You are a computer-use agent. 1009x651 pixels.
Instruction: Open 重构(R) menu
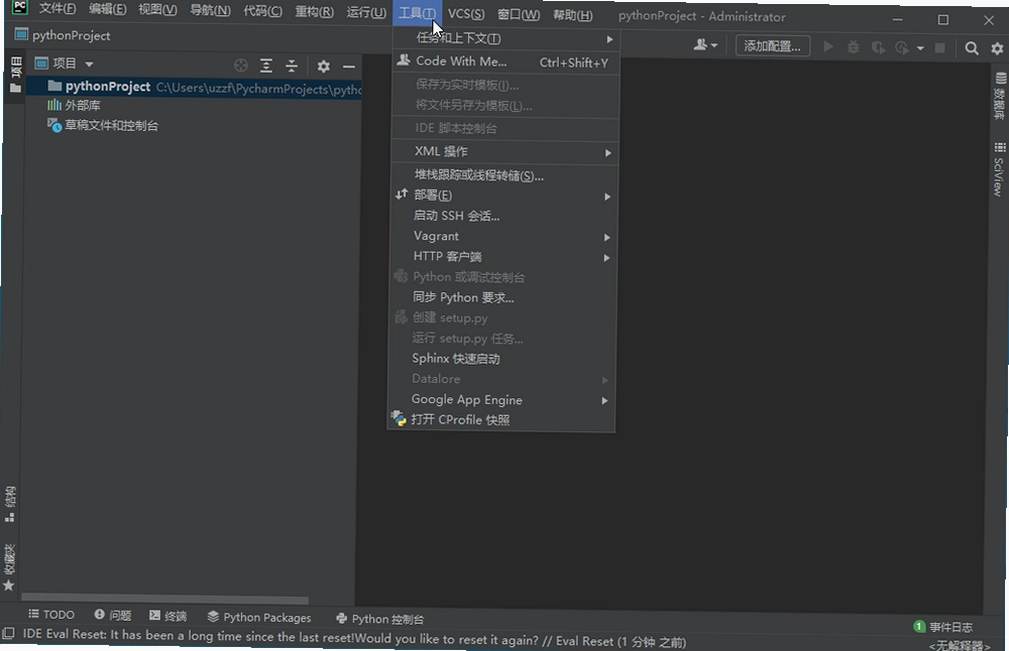pos(314,12)
